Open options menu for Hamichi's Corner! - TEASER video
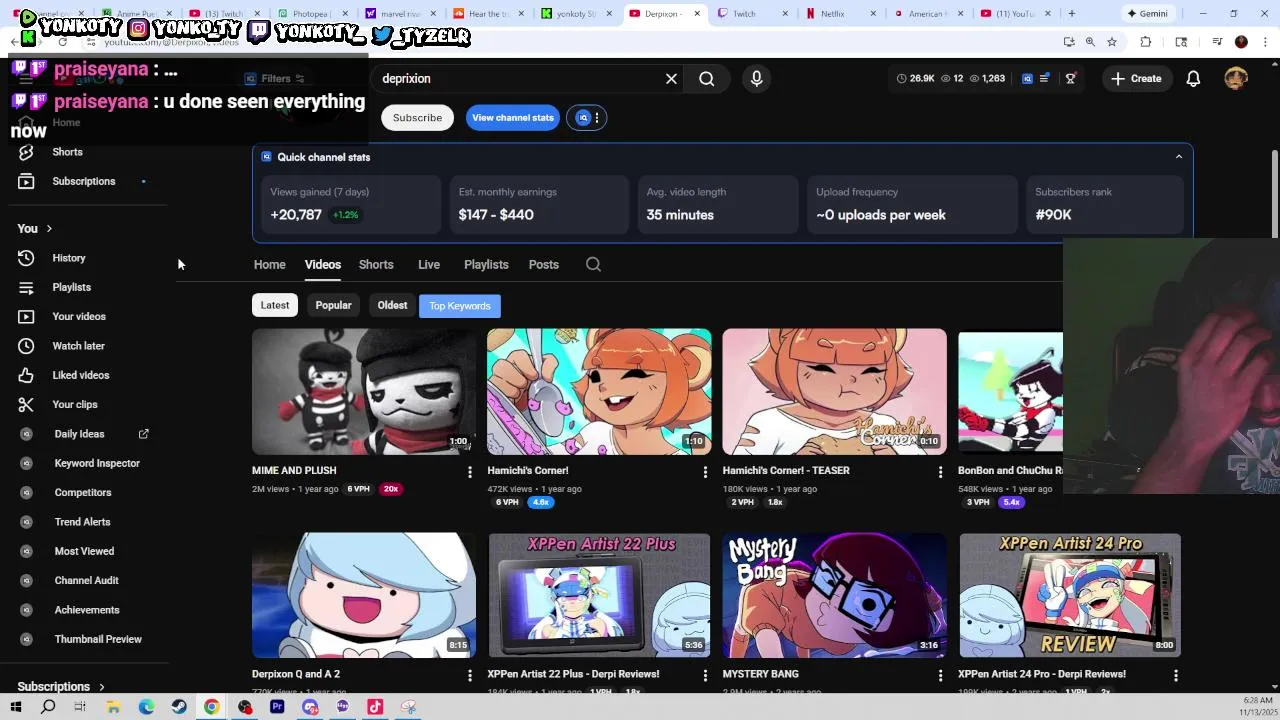This screenshot has width=1280, height=720. [x=940, y=472]
